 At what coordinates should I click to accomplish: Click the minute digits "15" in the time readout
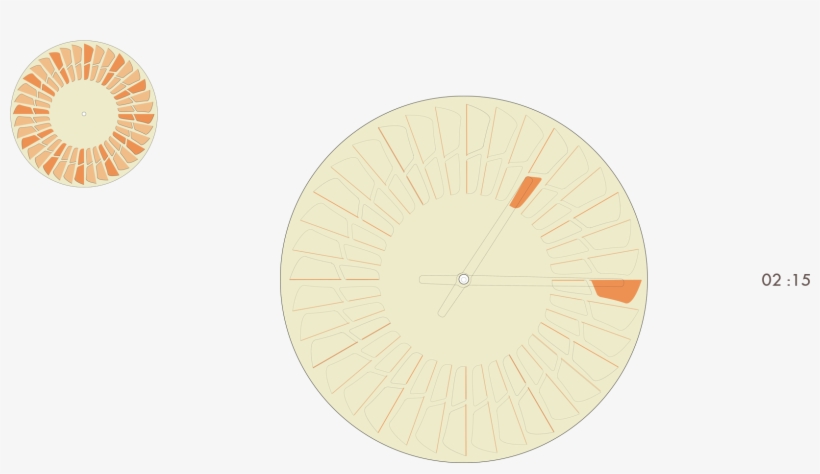click(800, 281)
